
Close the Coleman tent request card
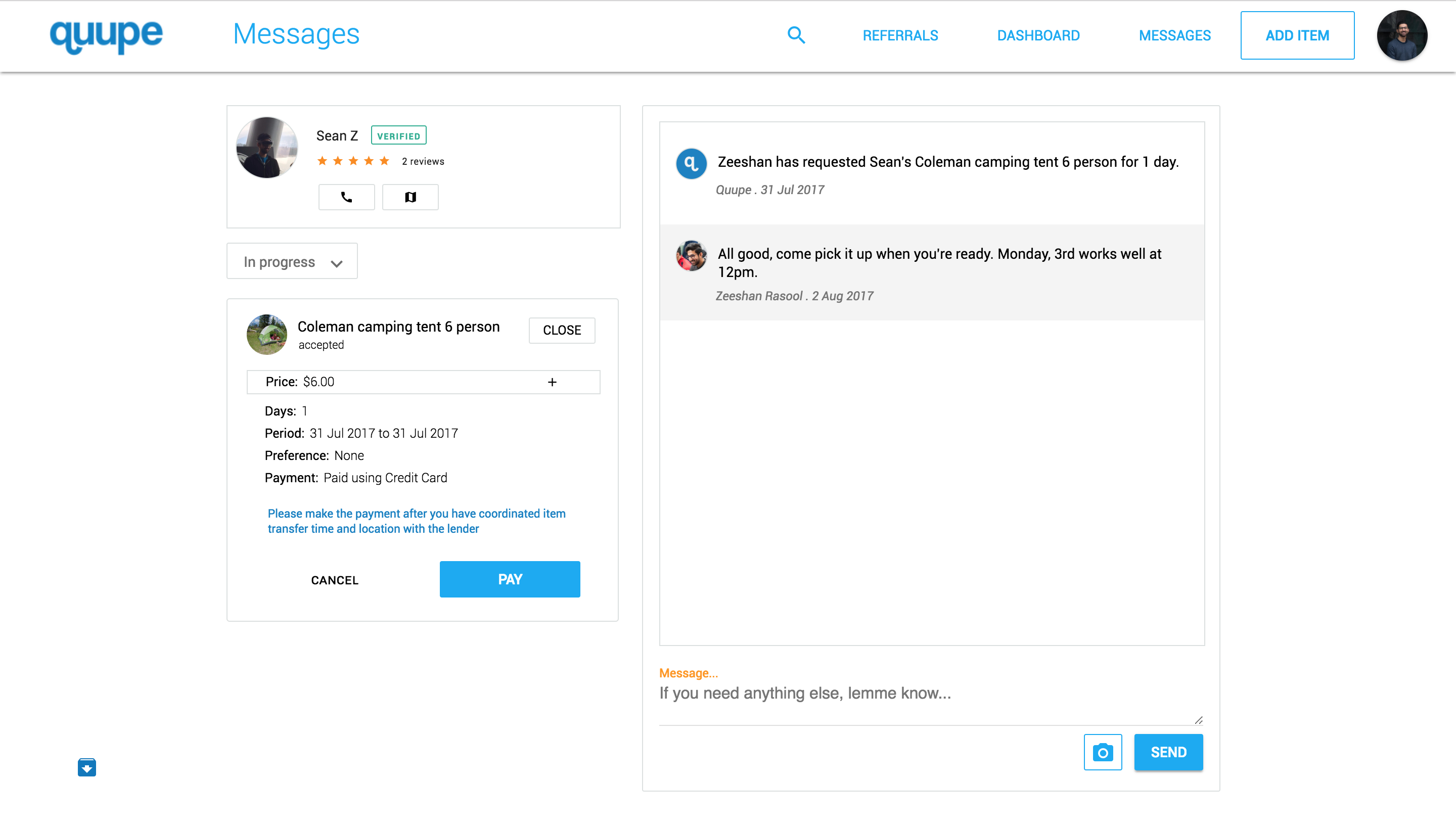pyautogui.click(x=562, y=330)
